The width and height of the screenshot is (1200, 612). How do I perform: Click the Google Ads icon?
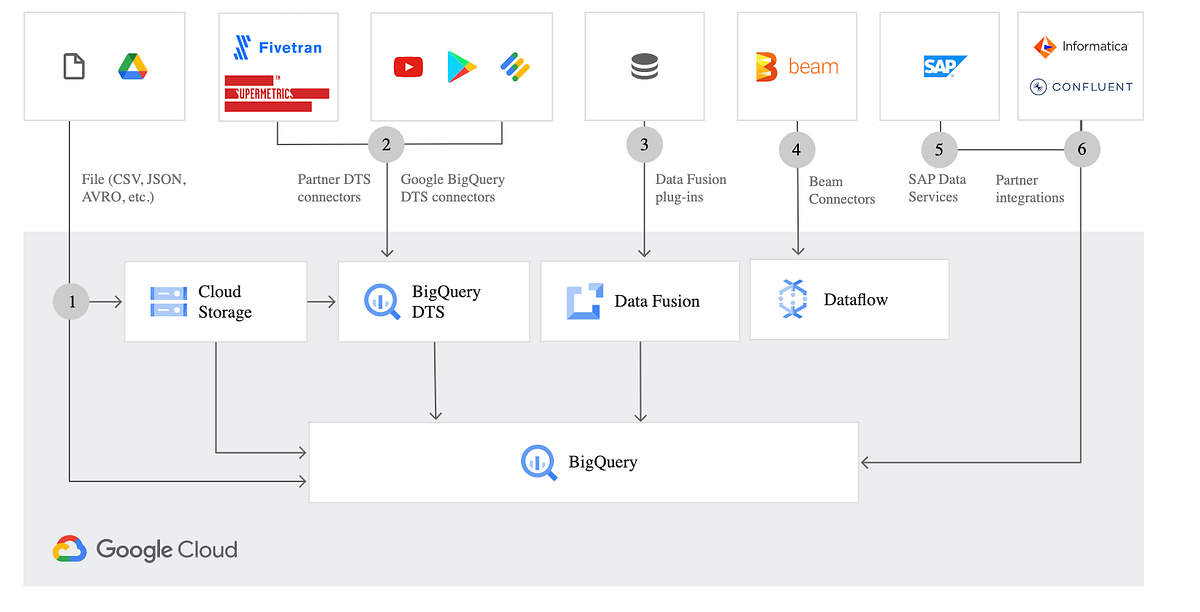pos(516,67)
